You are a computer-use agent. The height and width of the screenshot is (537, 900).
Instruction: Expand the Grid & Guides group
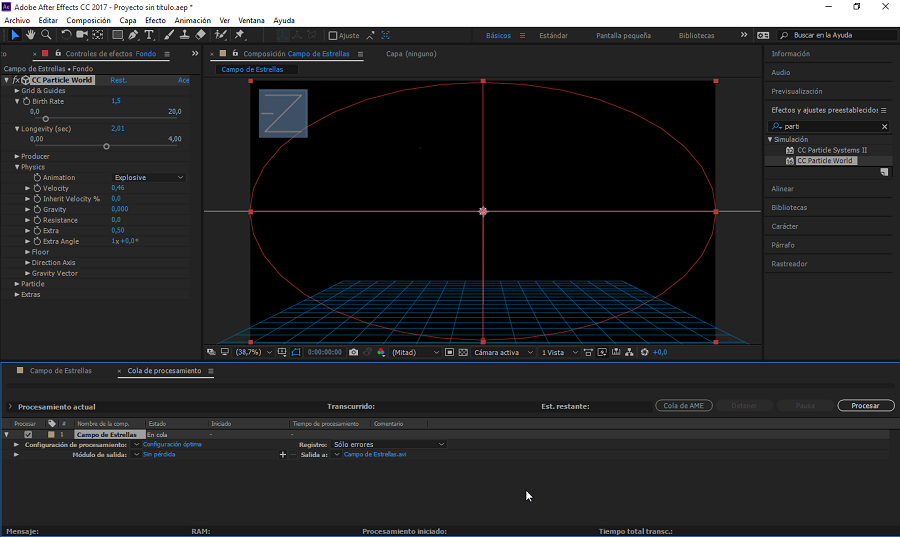17,91
